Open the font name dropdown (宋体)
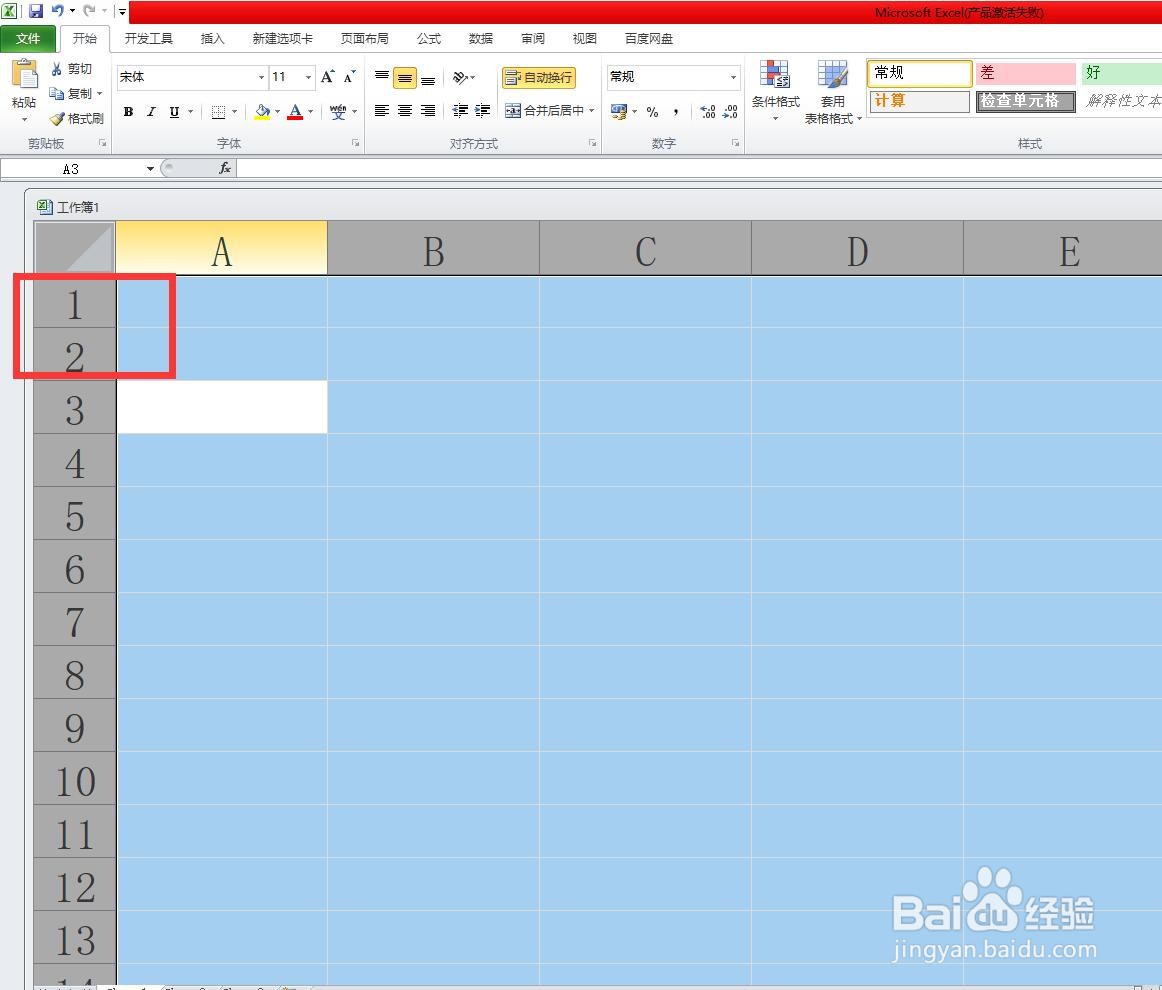 (261, 77)
